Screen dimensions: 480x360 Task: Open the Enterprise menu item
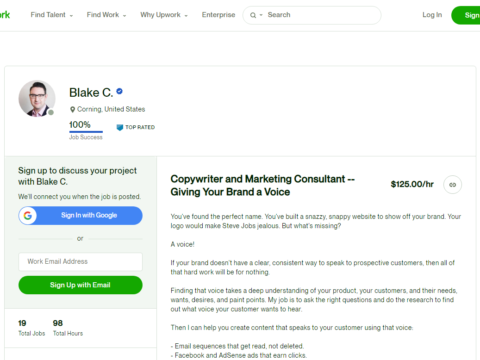(218, 15)
